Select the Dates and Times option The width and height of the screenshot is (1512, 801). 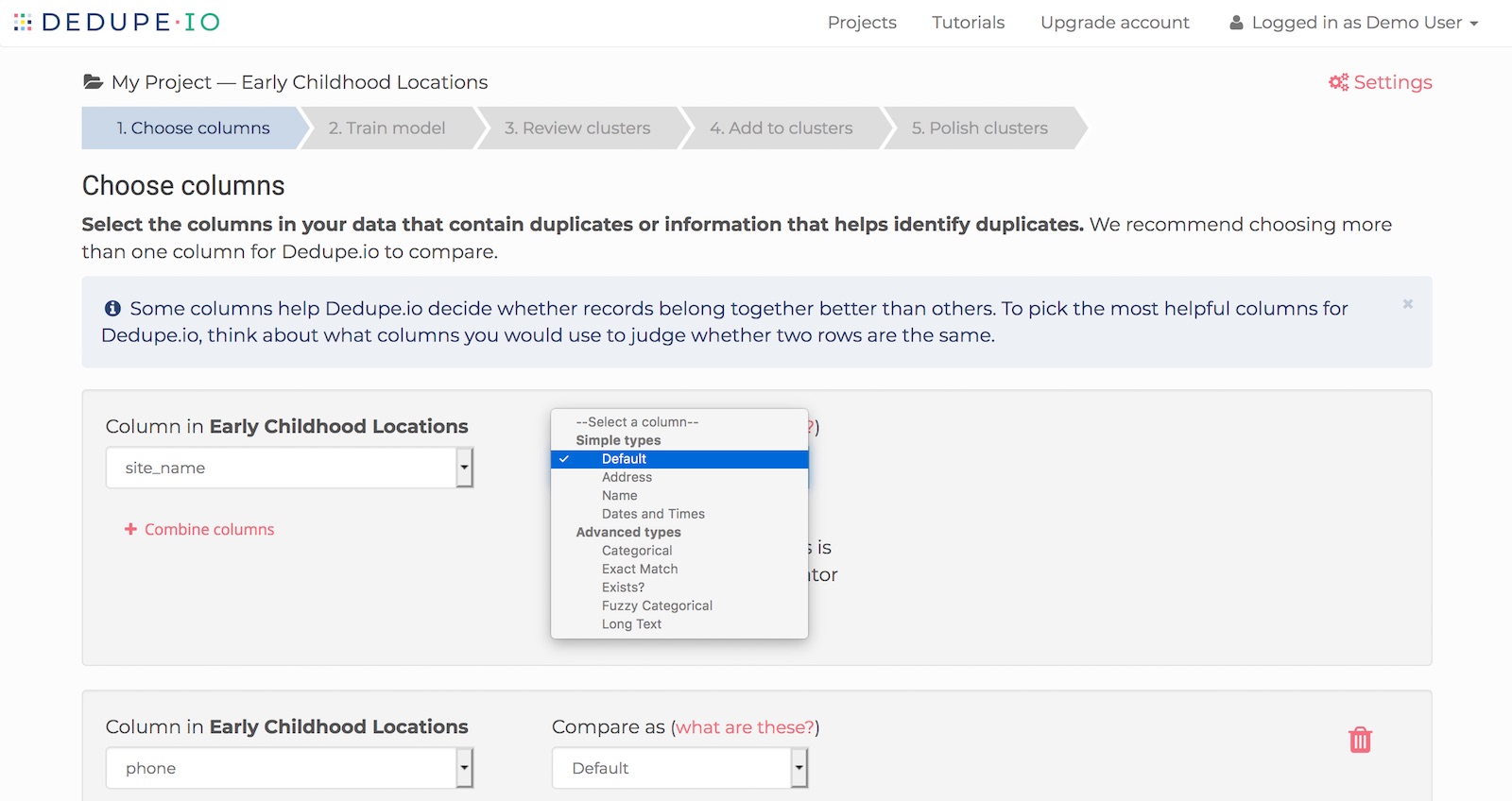(679, 514)
